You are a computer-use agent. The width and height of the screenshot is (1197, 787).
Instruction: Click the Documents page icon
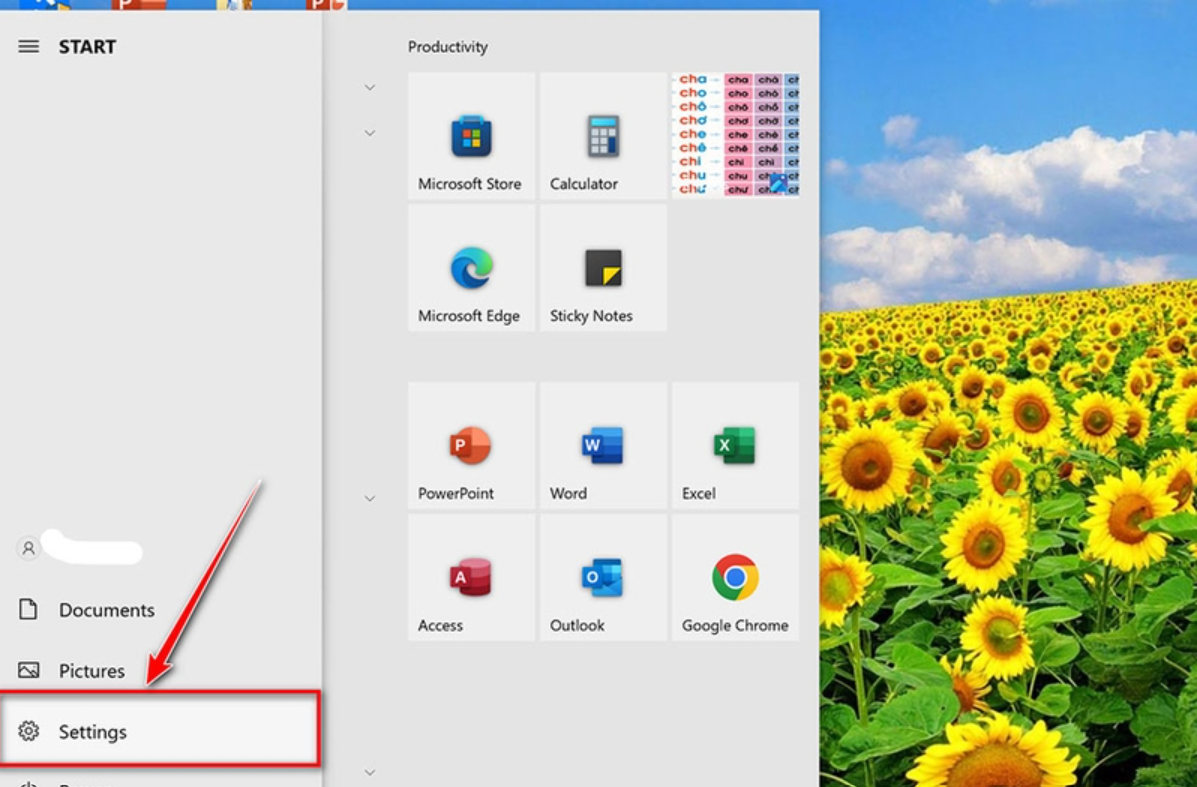click(28, 609)
